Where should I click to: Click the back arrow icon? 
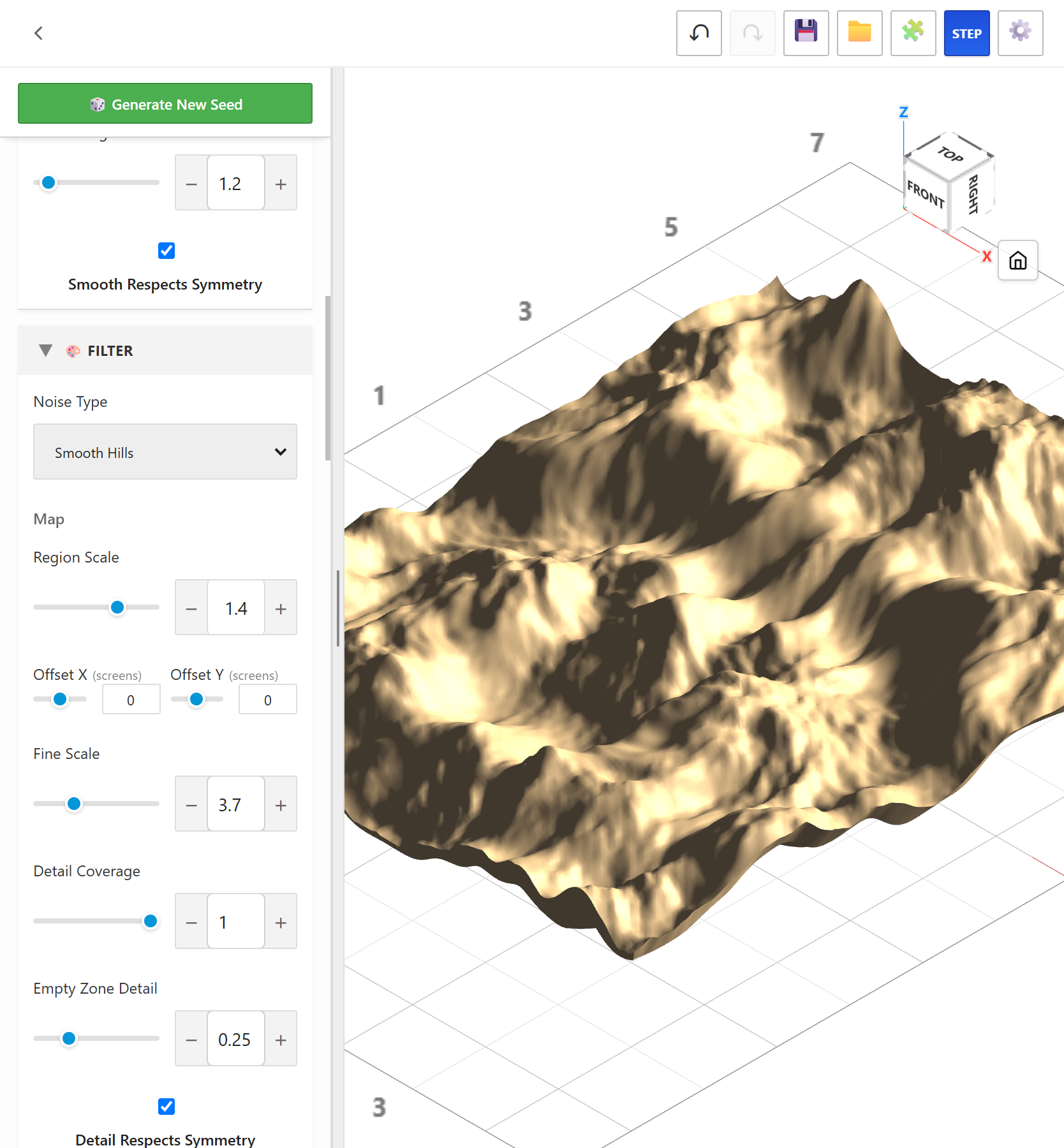38,33
